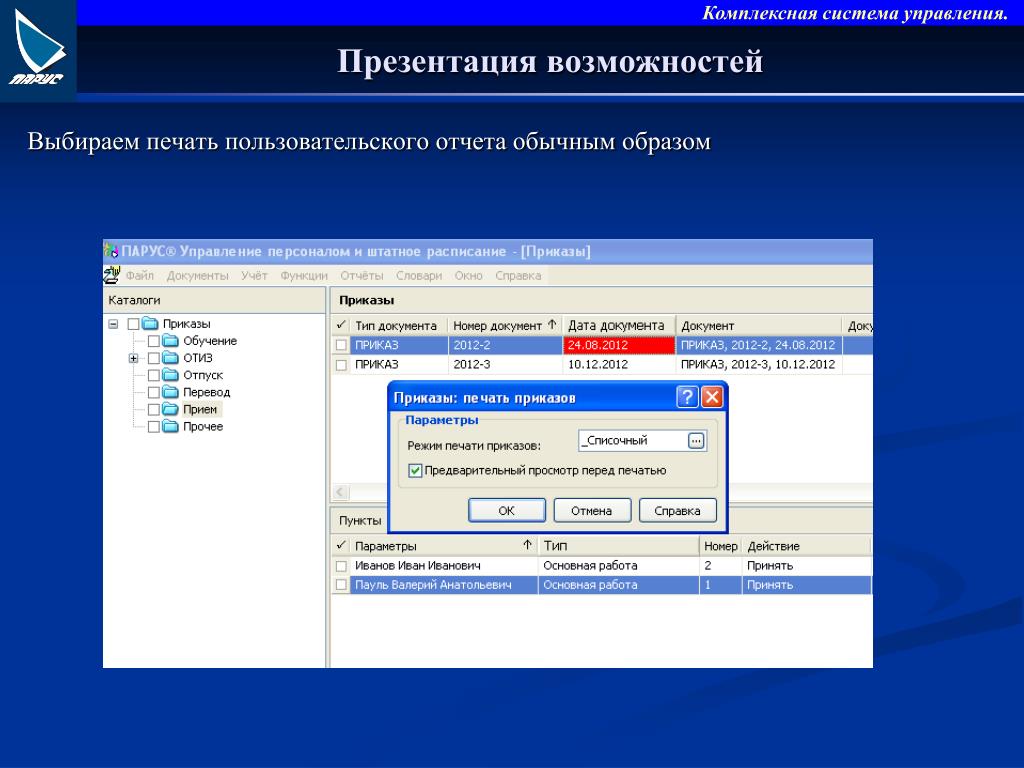Open the Окно menu

point(468,276)
